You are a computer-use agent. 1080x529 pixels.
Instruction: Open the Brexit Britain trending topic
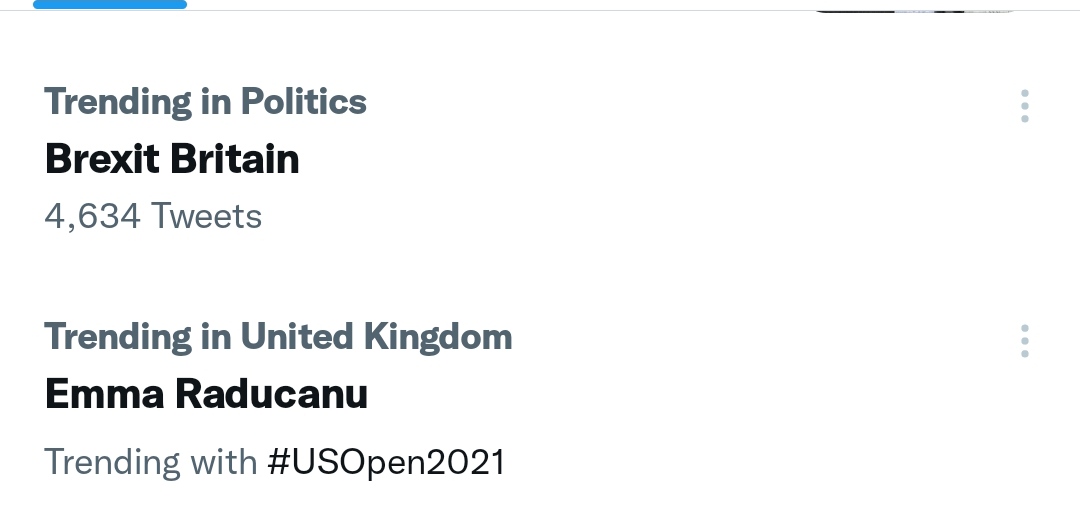pos(172,159)
